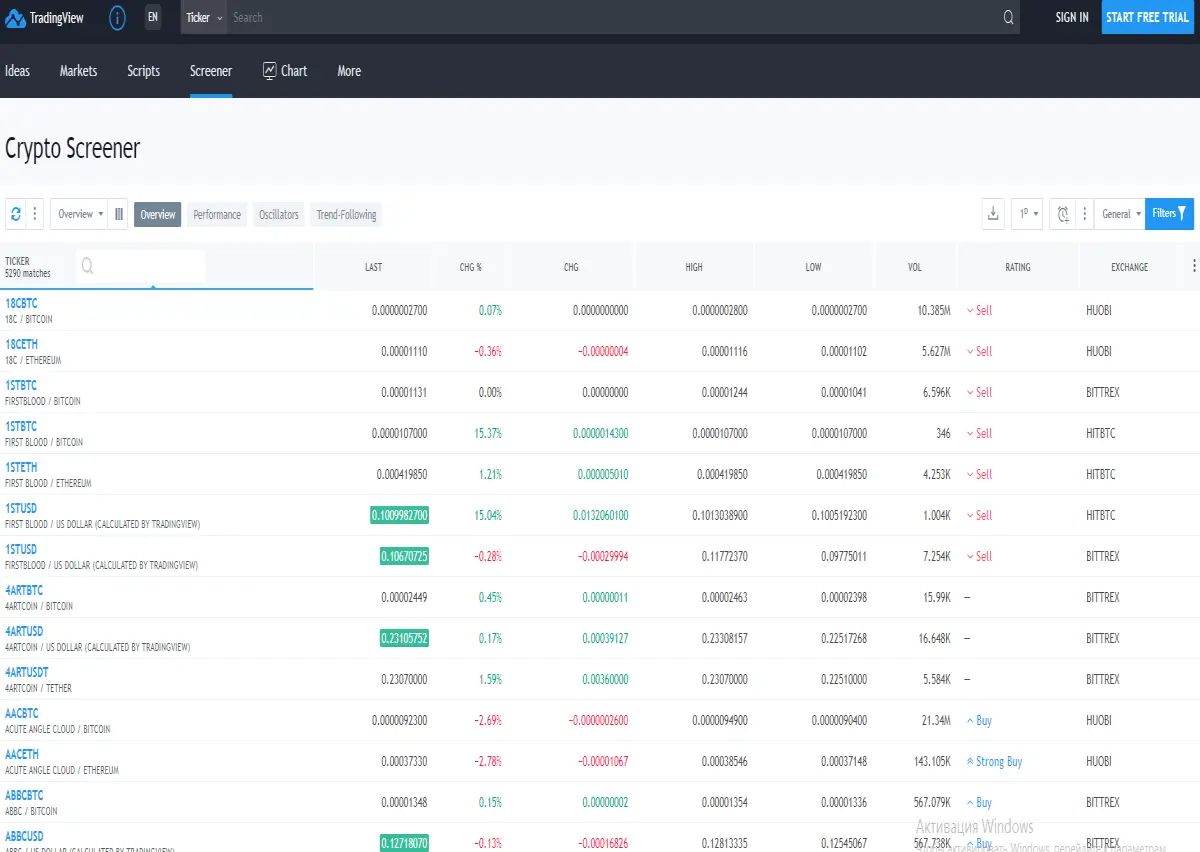Screen dimensions: 1200x852
Task: Switch to the Oscillators tab
Action: coord(279,214)
